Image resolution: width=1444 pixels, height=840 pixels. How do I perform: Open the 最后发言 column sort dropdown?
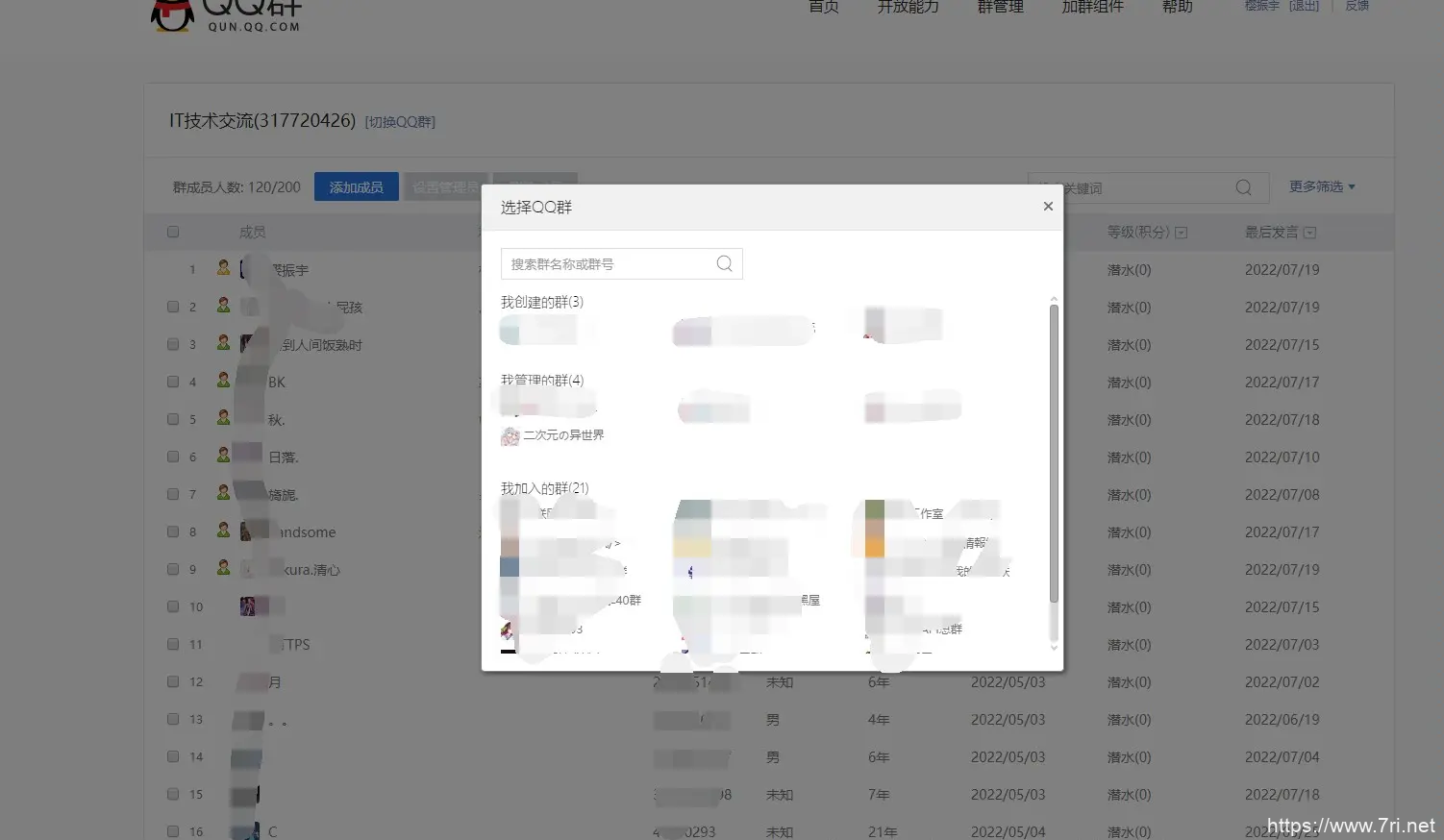pyautogui.click(x=1309, y=233)
